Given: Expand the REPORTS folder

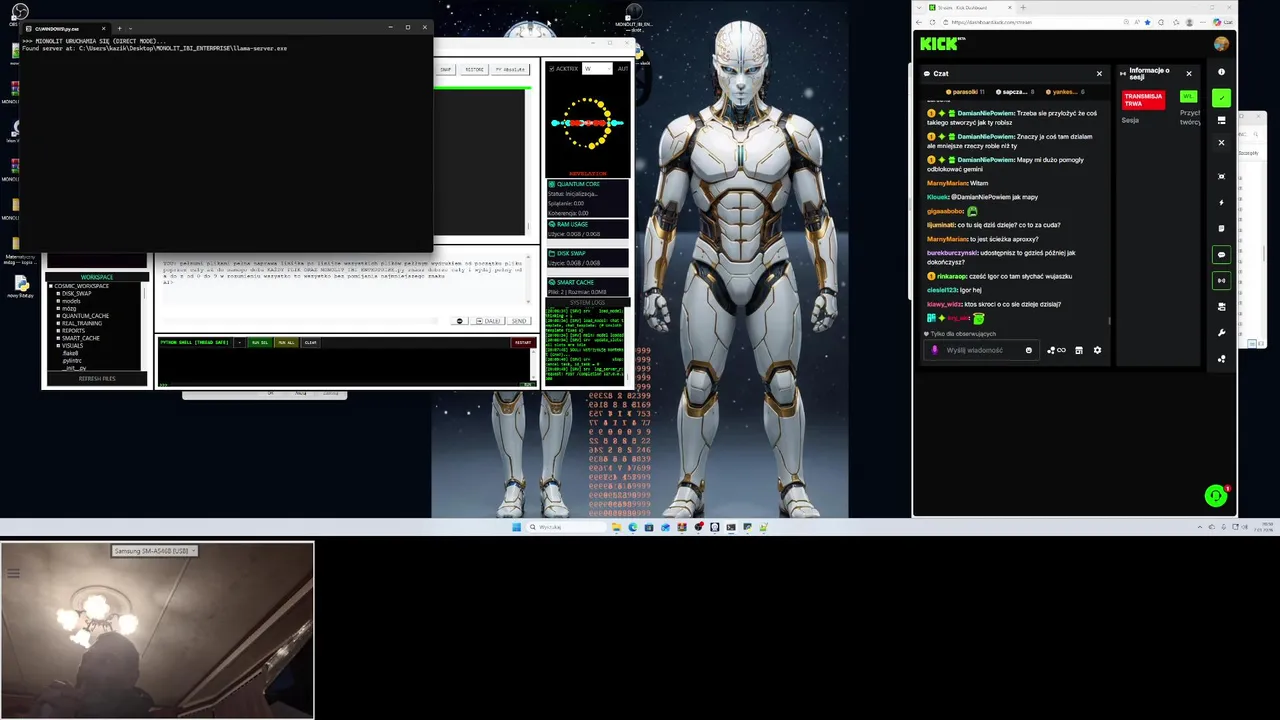Looking at the screenshot, I should tap(58, 331).
